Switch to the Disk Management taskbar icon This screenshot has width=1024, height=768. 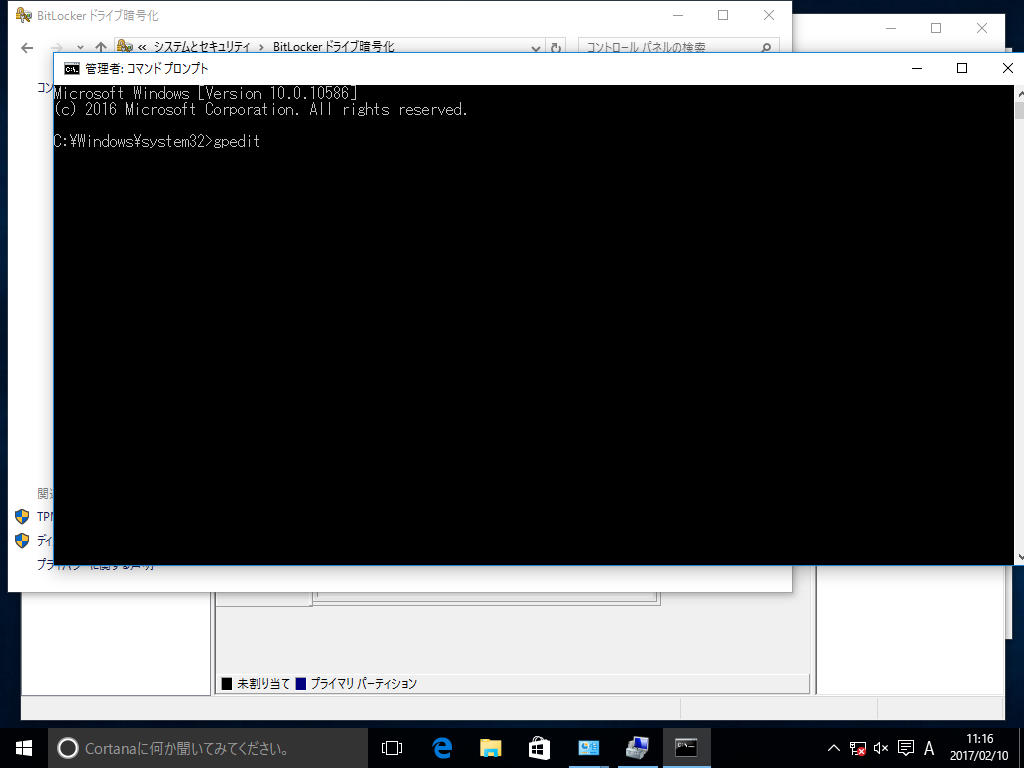pyautogui.click(x=637, y=748)
